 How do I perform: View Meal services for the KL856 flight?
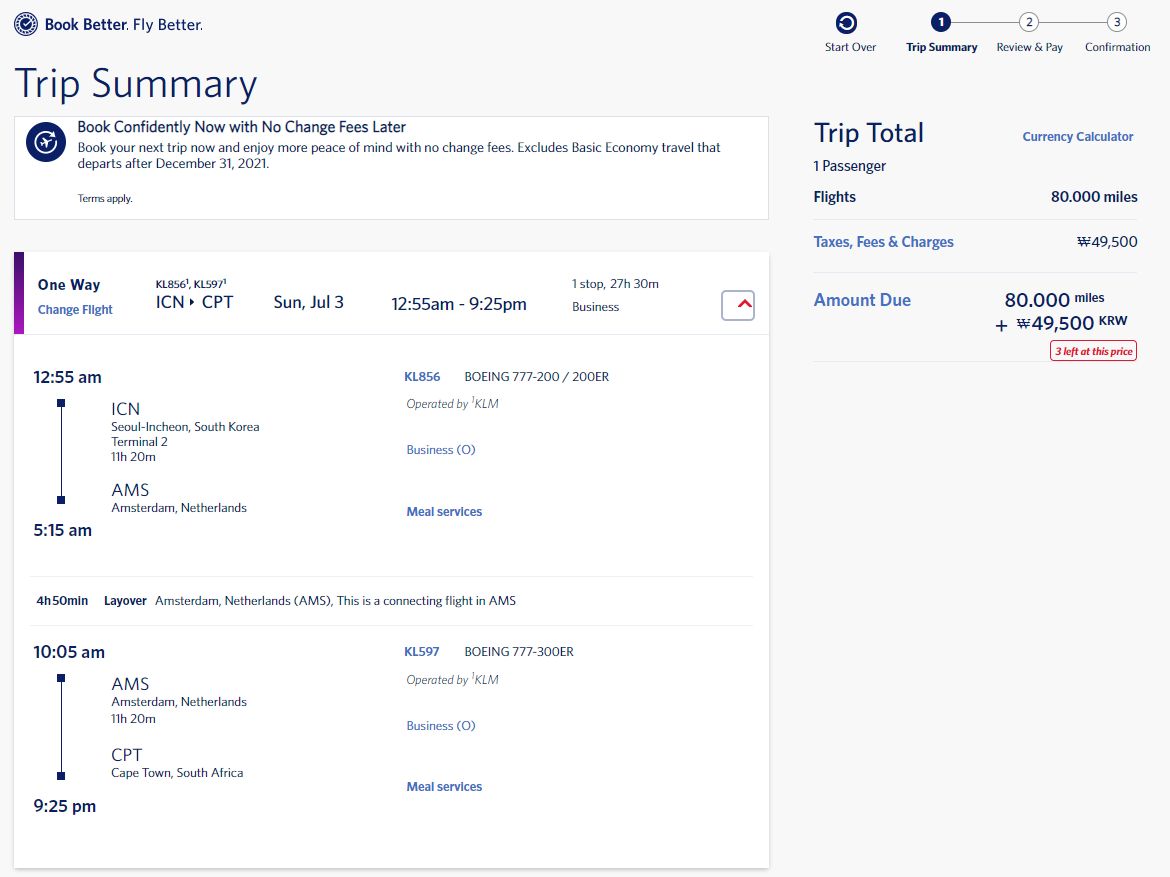(x=444, y=512)
